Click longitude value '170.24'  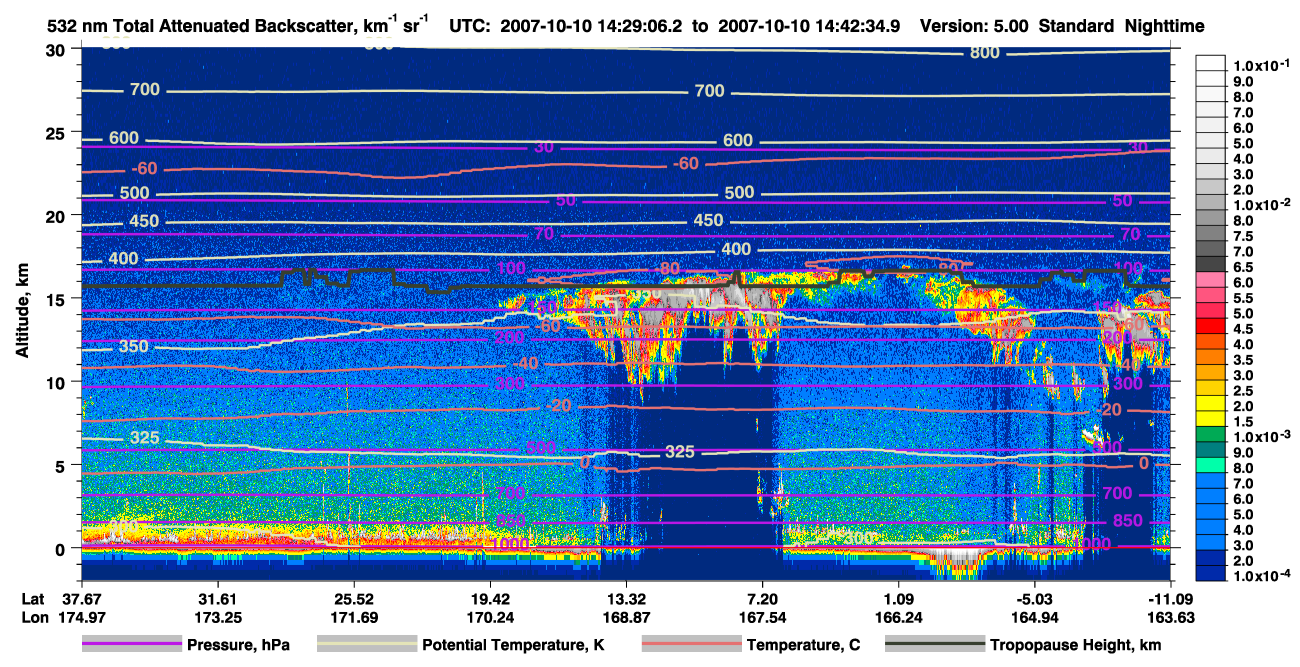pos(490,618)
